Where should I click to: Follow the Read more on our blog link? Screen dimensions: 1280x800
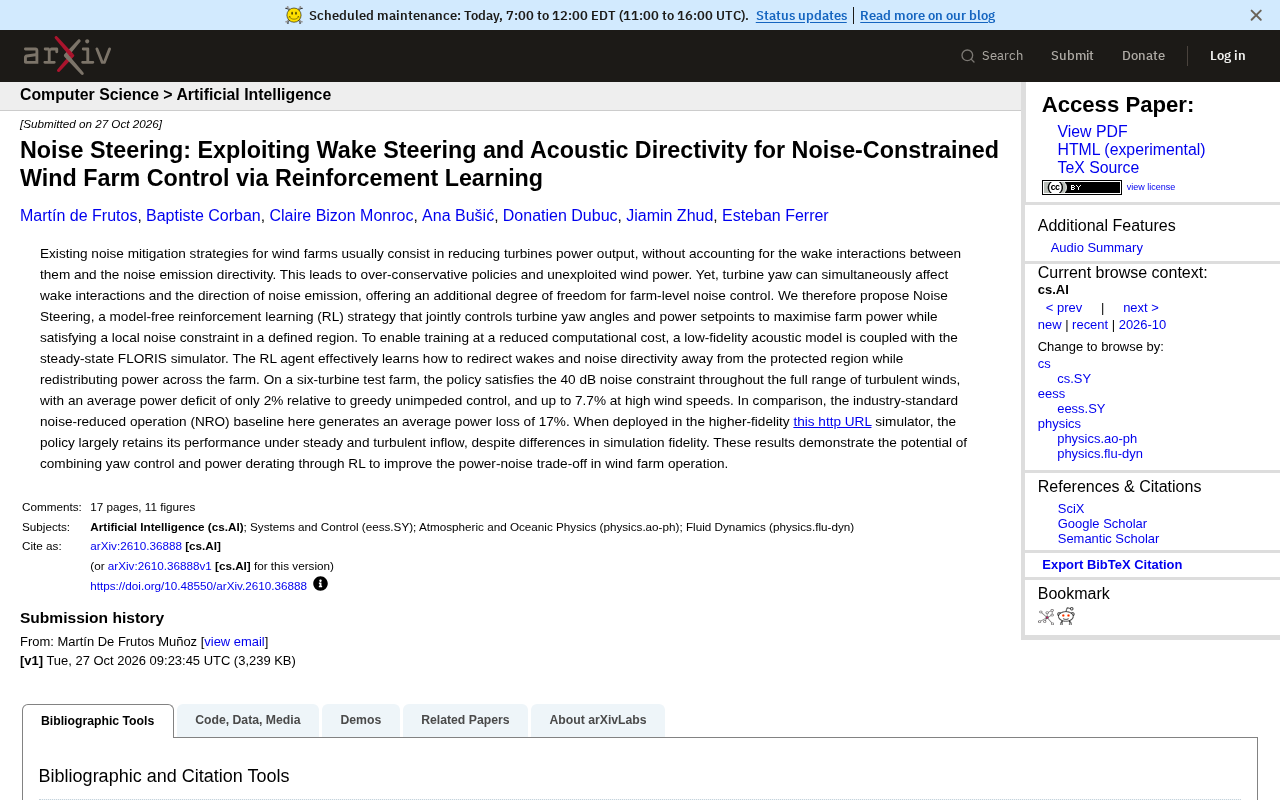point(927,15)
